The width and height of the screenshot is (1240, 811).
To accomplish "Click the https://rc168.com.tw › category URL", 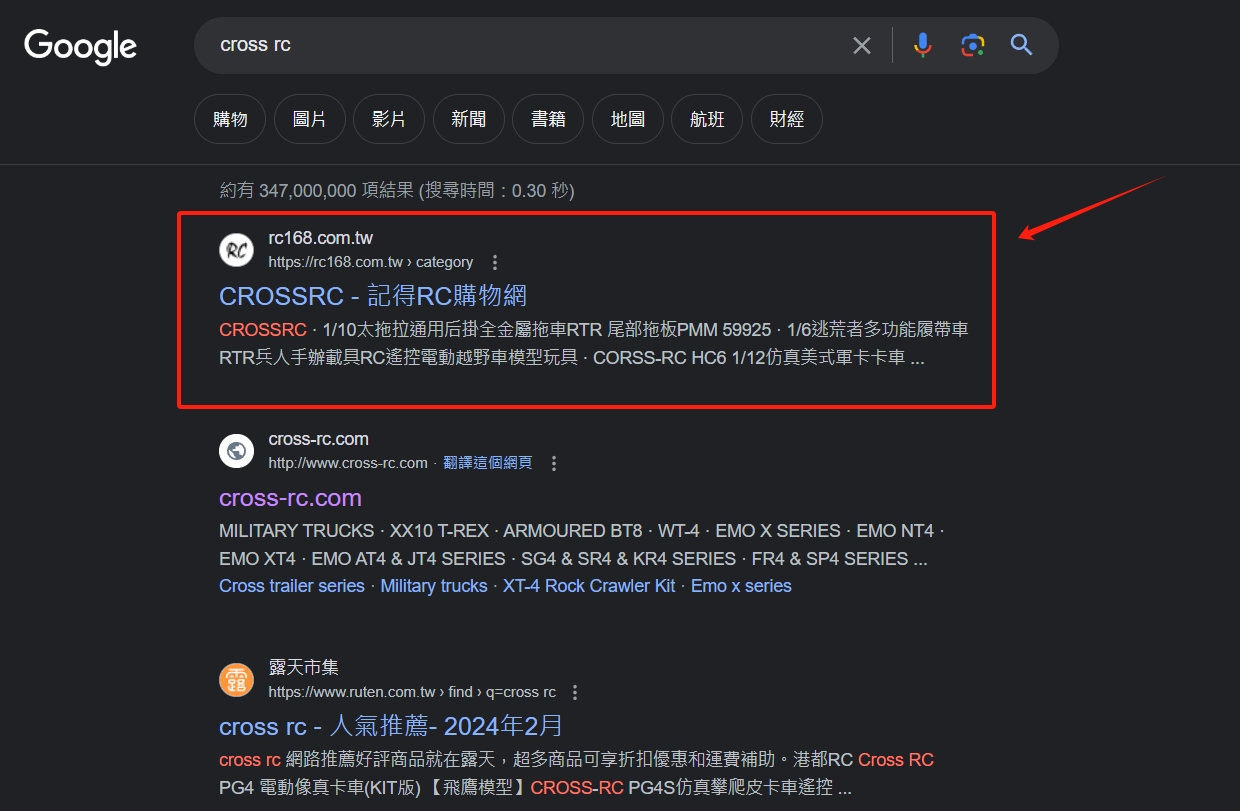I will tap(371, 262).
